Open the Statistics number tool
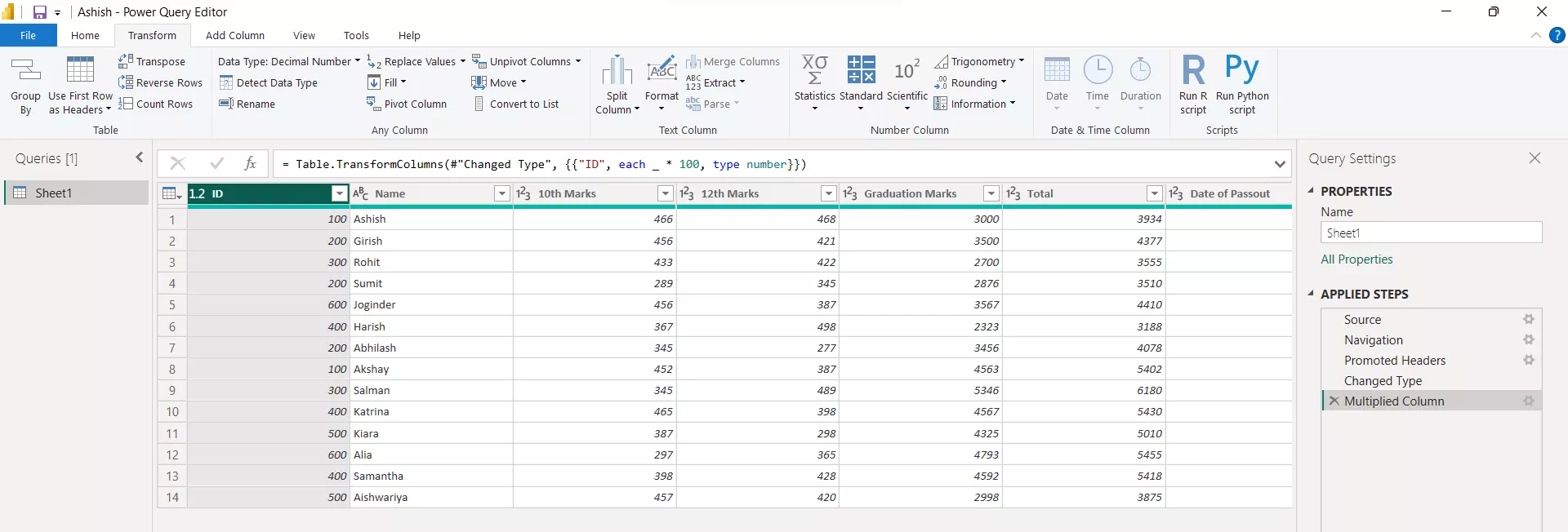This screenshot has height=532, width=1568. click(x=814, y=84)
